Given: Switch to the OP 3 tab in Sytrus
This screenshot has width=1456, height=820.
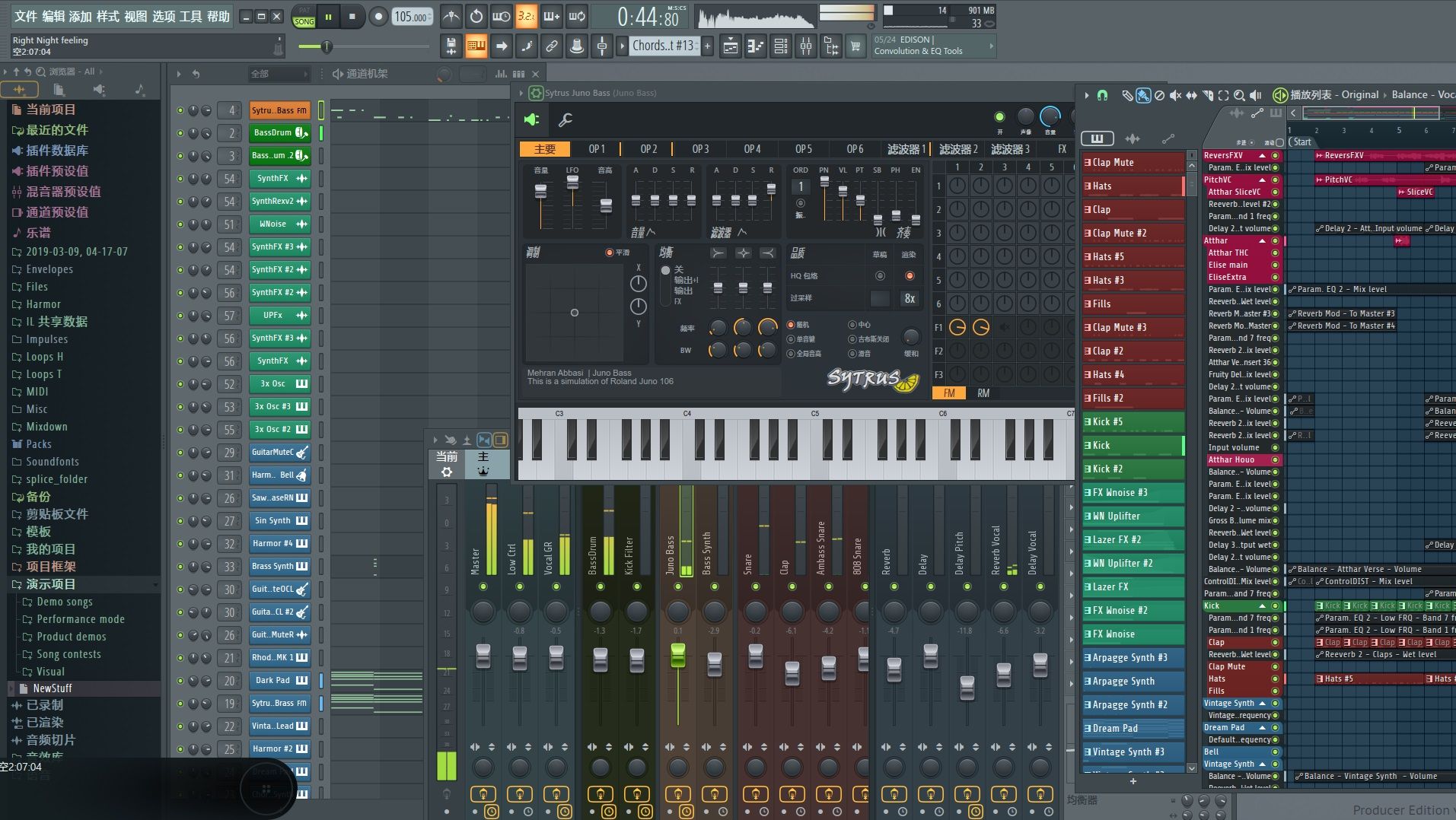Looking at the screenshot, I should click(700, 149).
